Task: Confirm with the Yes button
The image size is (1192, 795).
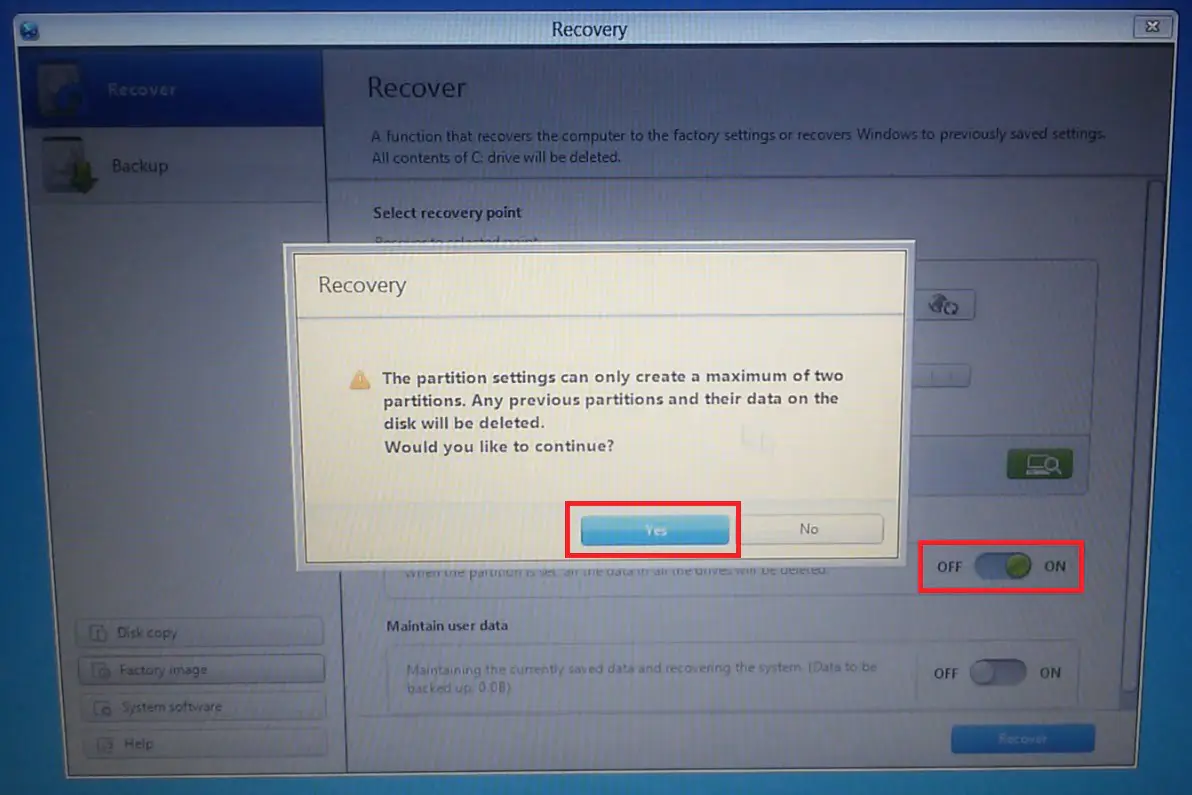Action: click(655, 530)
